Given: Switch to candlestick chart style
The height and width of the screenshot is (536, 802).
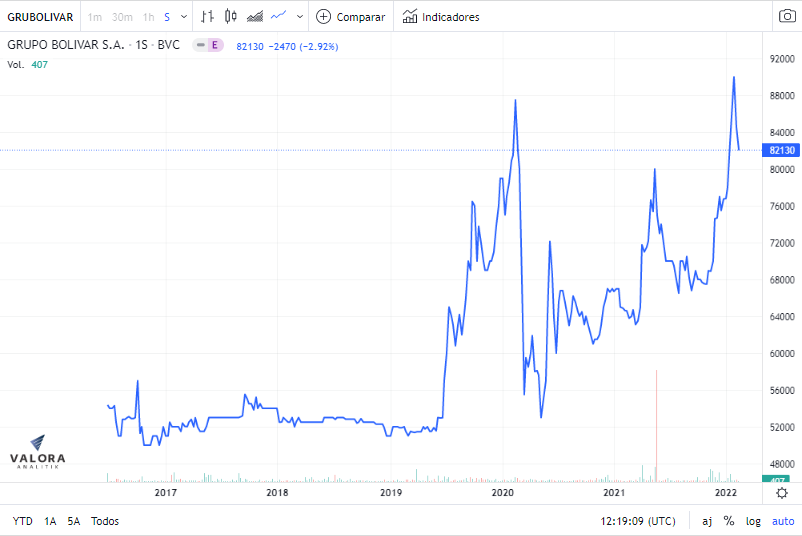Looking at the screenshot, I should pos(231,17).
